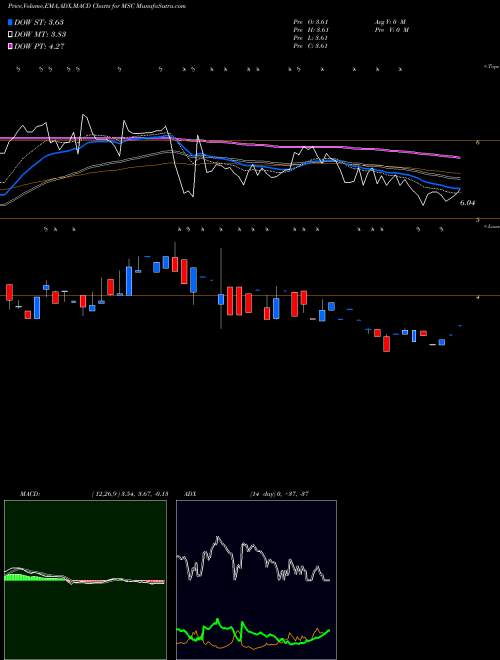Click the tallest-wick candlestick in the price chart
Viewport: 500px width, 660px height.
click(221, 289)
